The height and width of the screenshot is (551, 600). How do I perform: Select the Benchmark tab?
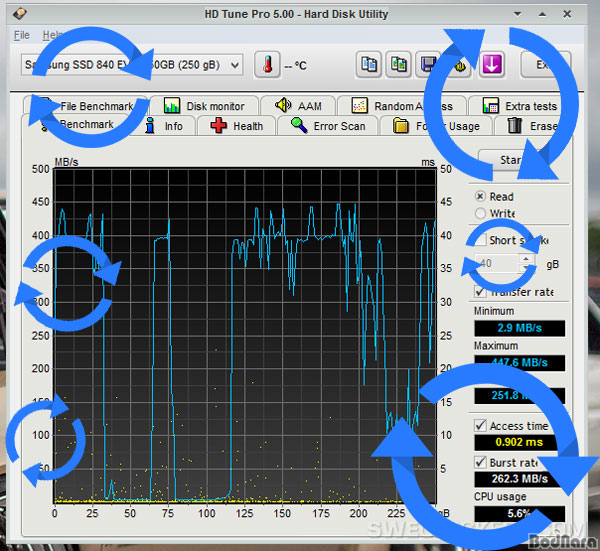coord(77,124)
